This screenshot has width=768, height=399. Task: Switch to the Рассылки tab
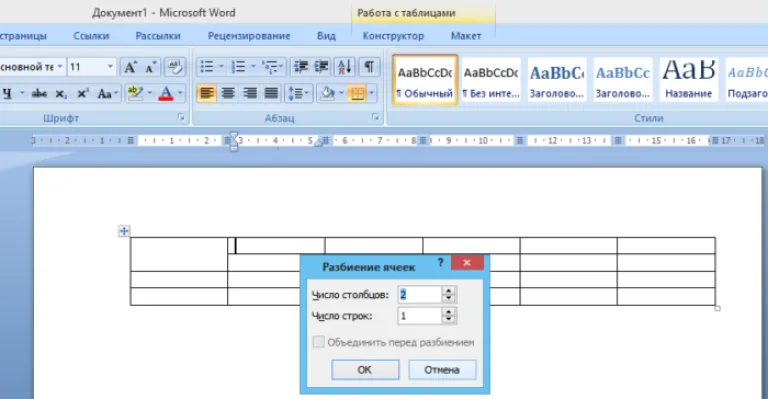158,36
